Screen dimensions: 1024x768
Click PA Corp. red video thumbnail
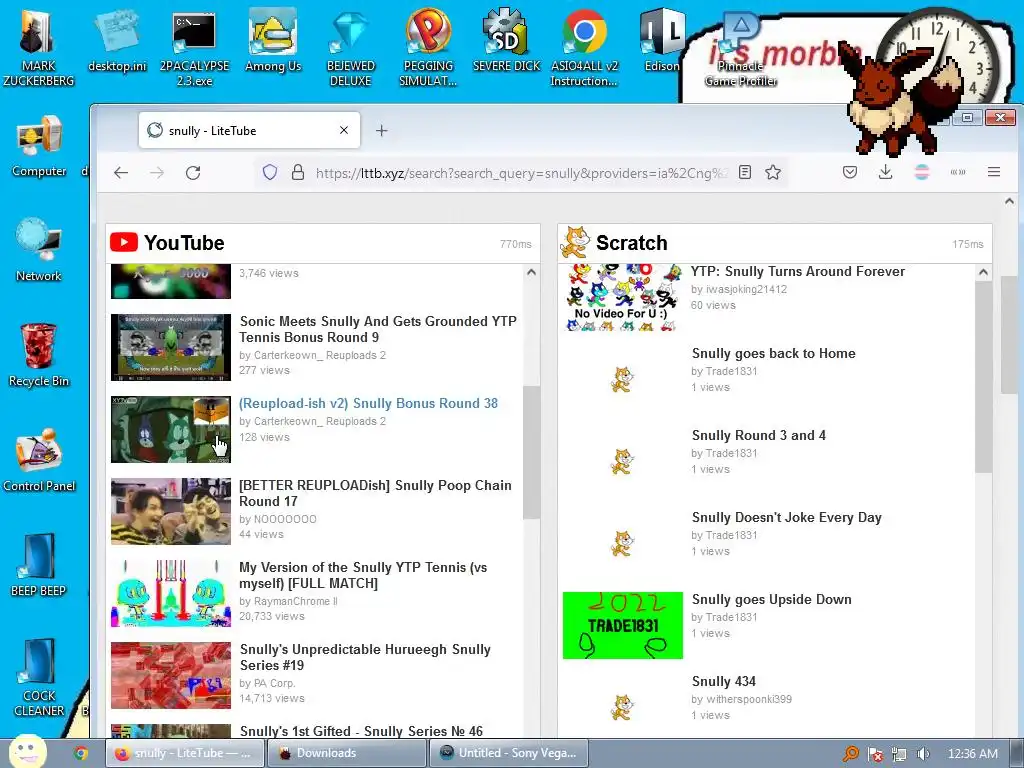(170, 675)
